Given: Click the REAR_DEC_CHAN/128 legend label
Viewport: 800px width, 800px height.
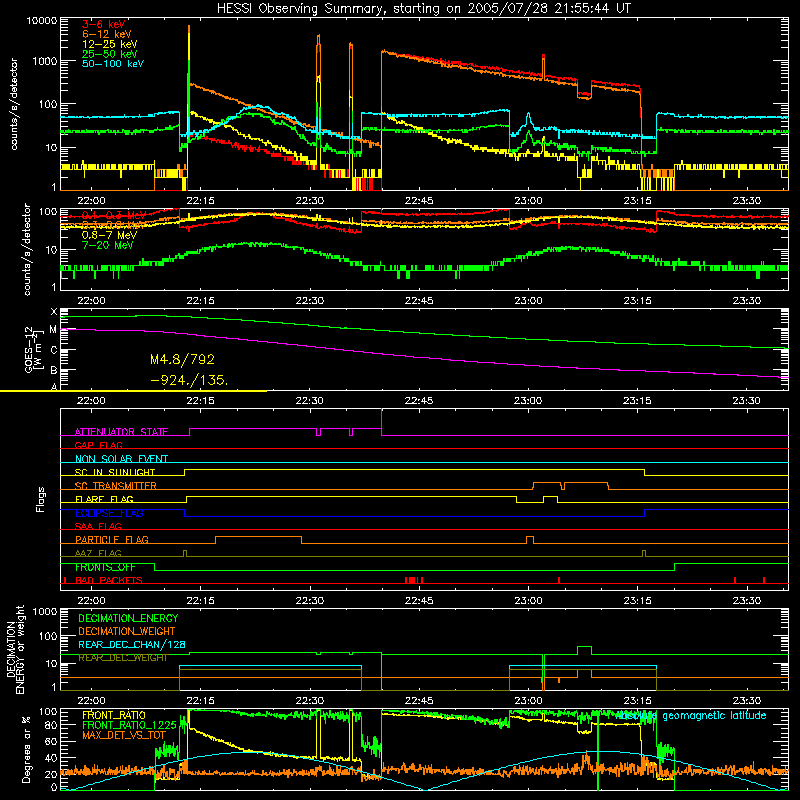Looking at the screenshot, I should point(132,645).
